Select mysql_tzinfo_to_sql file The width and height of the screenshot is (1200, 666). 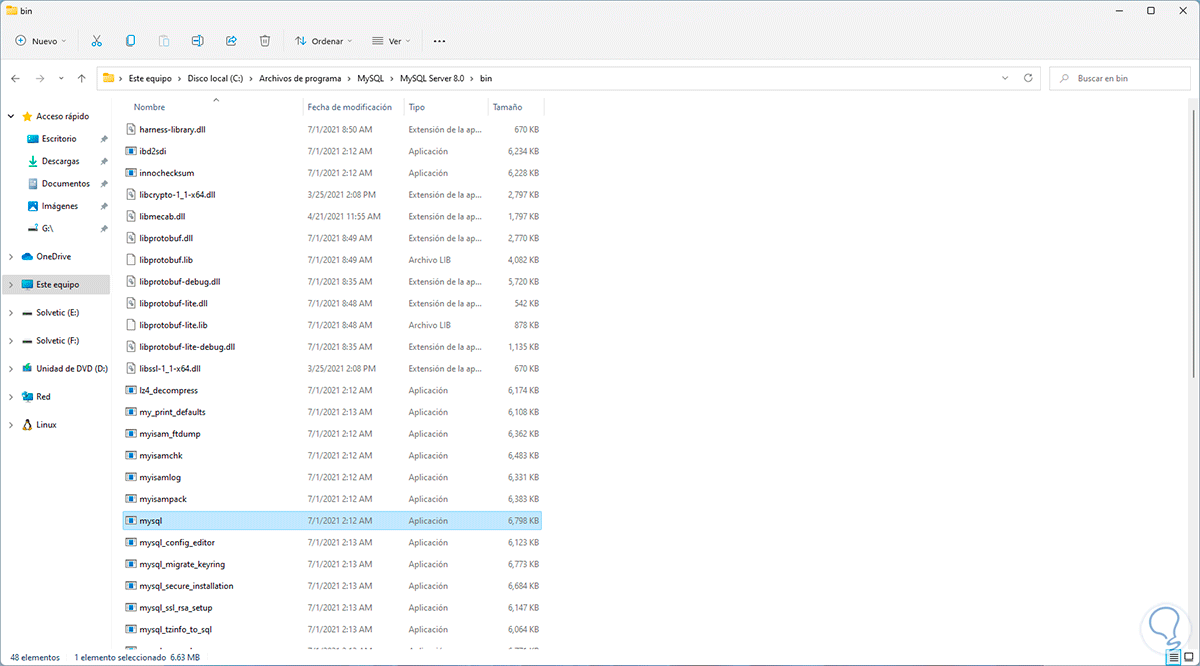click(331, 630)
